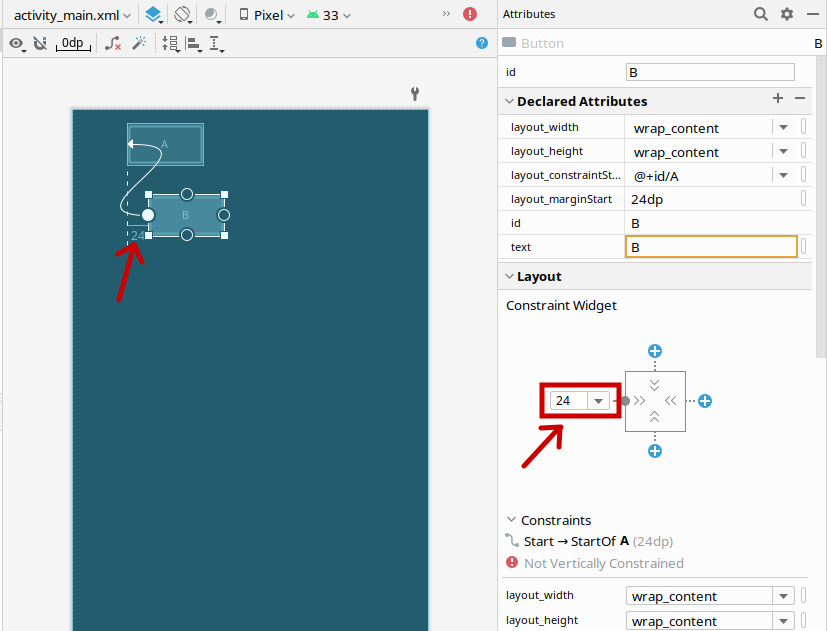Viewport: 827px width, 631px height.
Task: Click the Clear All Constraints icon
Action: (x=113, y=44)
